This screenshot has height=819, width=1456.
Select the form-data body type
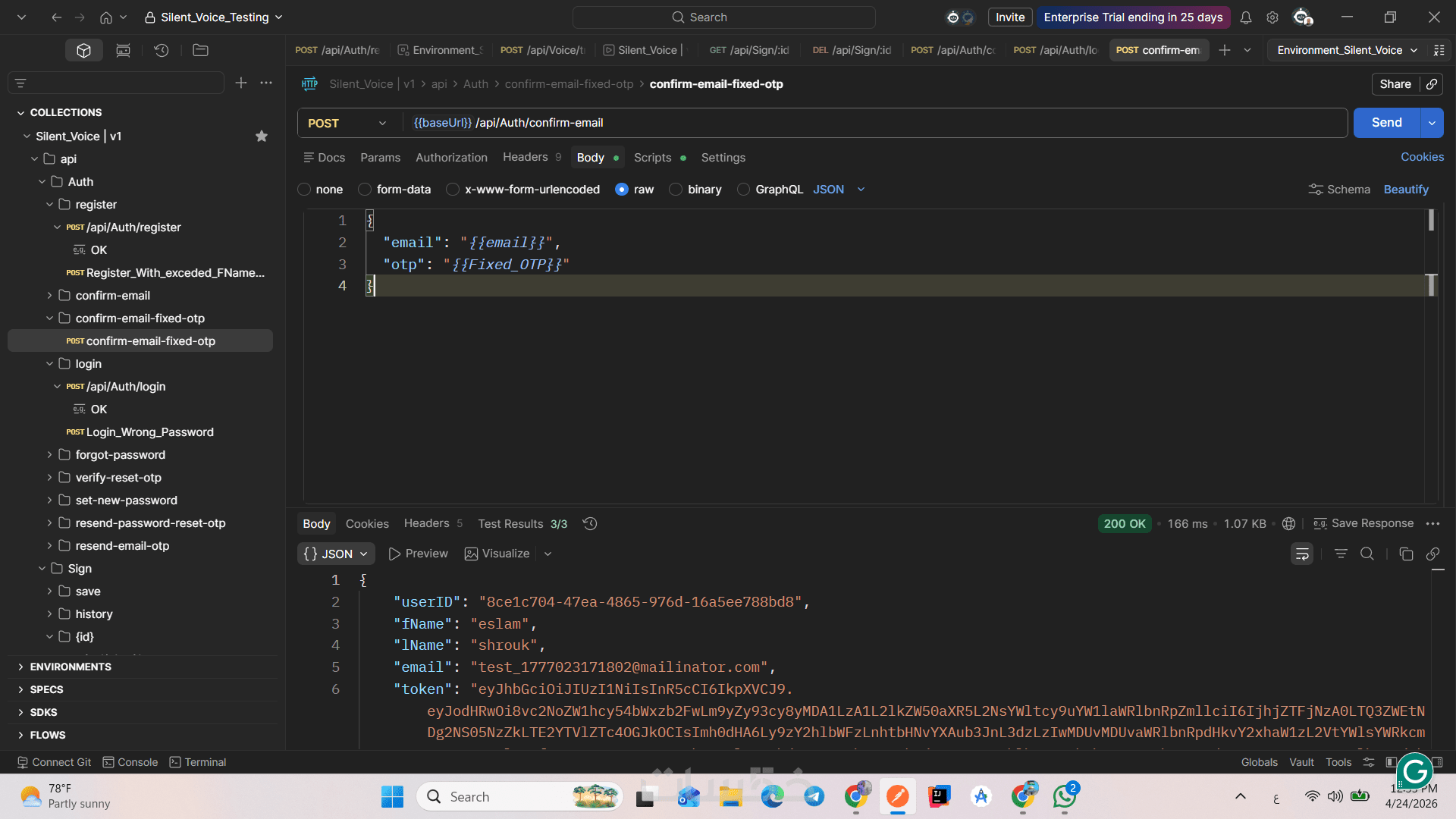click(366, 190)
